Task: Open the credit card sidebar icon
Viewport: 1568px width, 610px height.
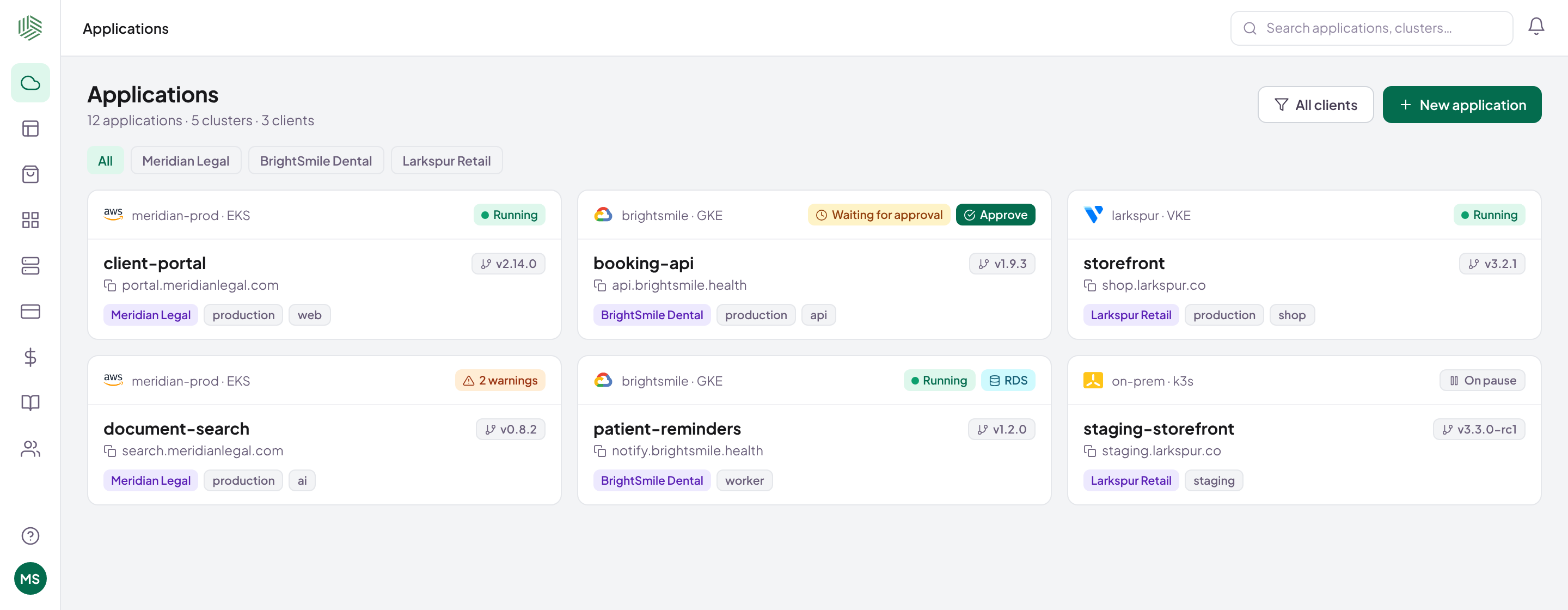Action: click(x=30, y=311)
